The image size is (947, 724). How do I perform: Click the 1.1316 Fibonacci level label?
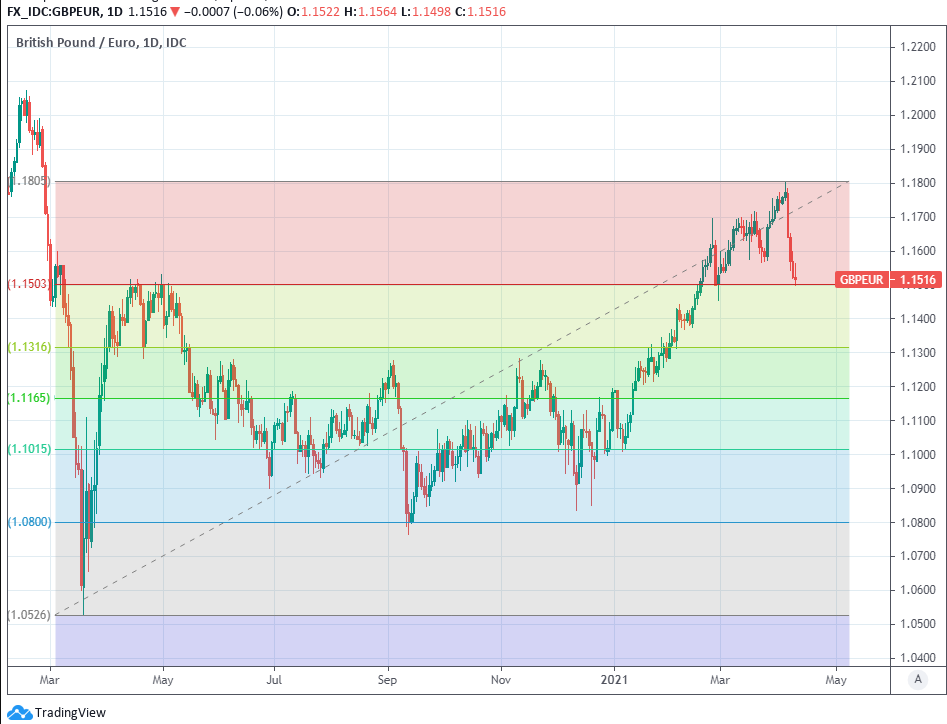tap(29, 347)
